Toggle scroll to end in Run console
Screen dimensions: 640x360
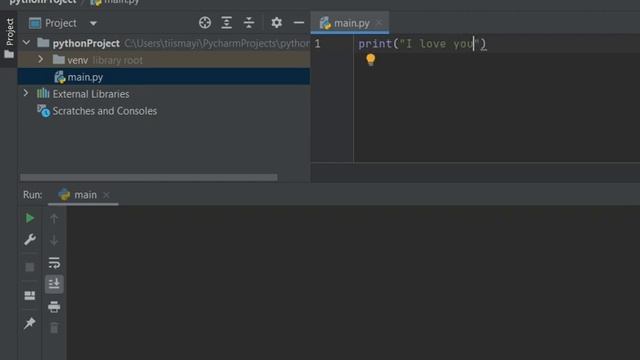tap(54, 284)
